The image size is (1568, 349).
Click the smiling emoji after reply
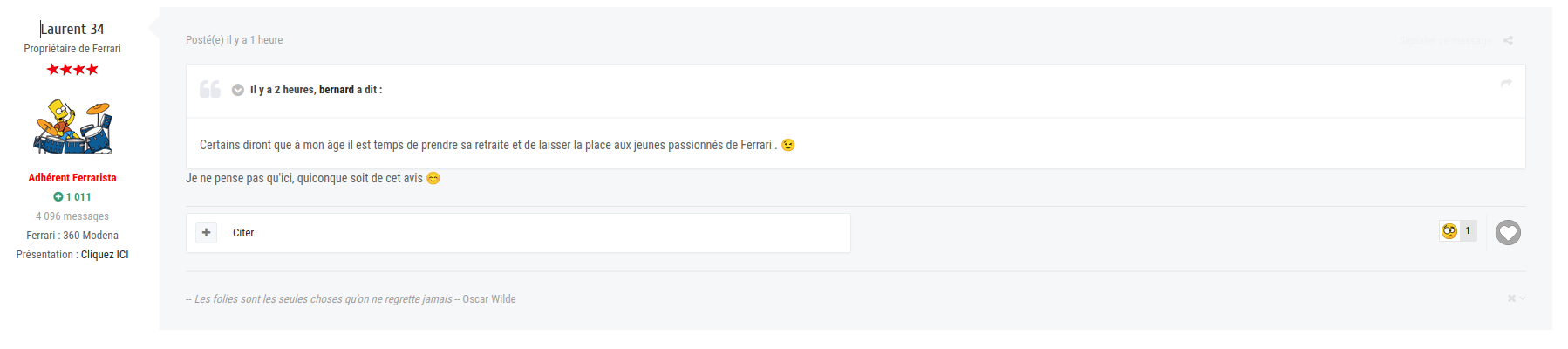(433, 178)
